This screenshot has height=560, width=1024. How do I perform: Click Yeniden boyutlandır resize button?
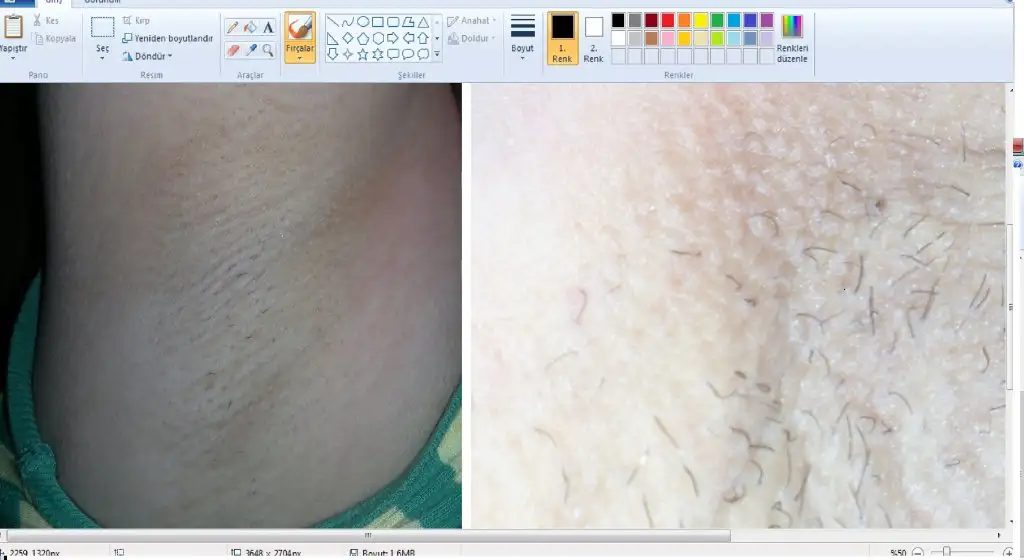point(166,38)
